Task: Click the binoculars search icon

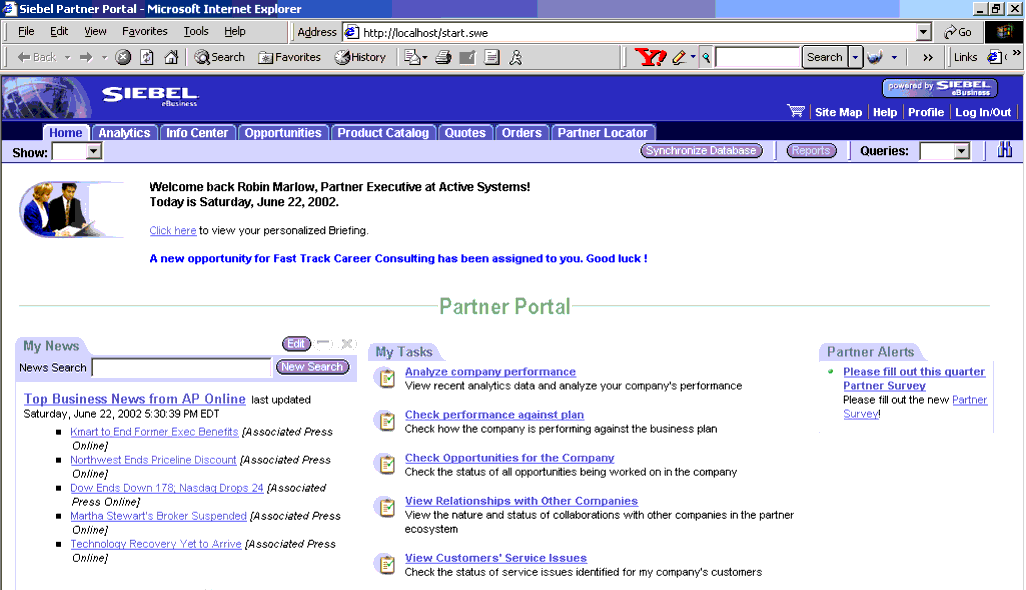Action: tap(1004, 150)
